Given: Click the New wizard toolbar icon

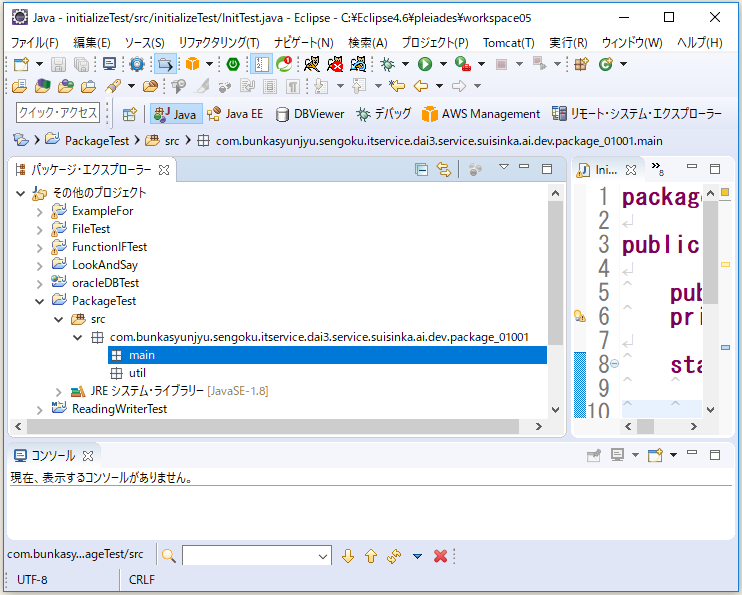Looking at the screenshot, I should 21,64.
